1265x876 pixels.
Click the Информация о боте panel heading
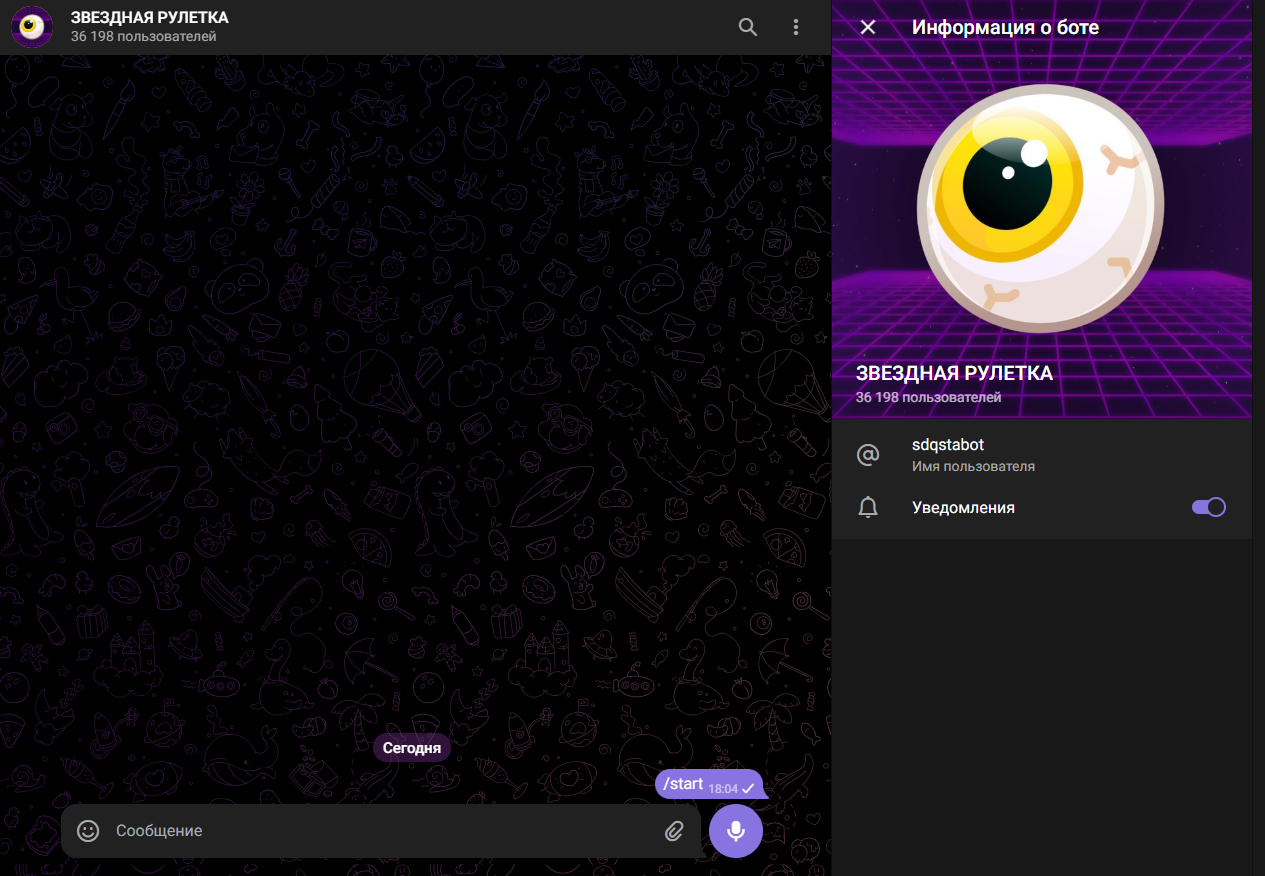tap(1005, 27)
